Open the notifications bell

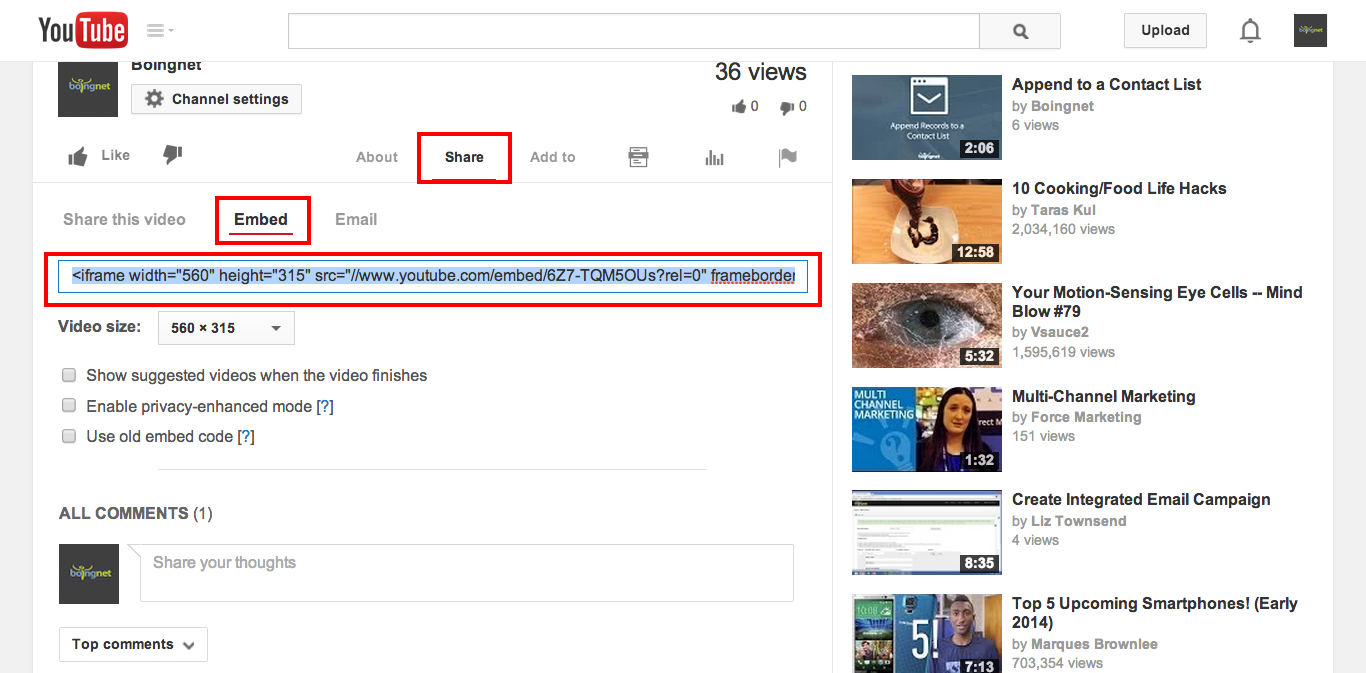[x=1250, y=31]
